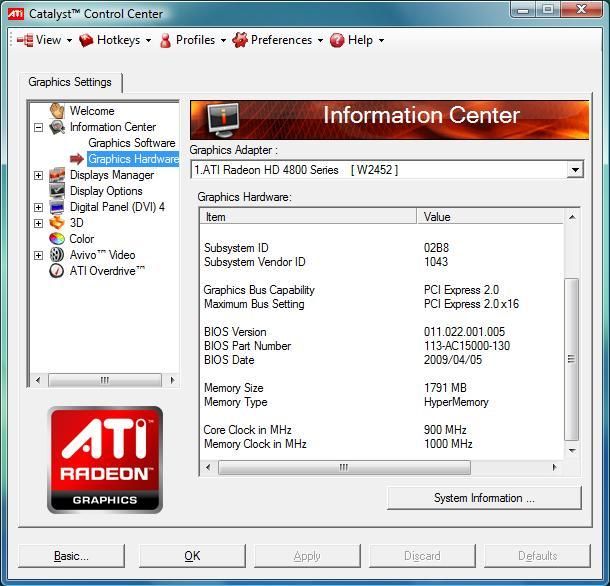
Task: Click the System Information button
Action: pyautogui.click(x=484, y=498)
